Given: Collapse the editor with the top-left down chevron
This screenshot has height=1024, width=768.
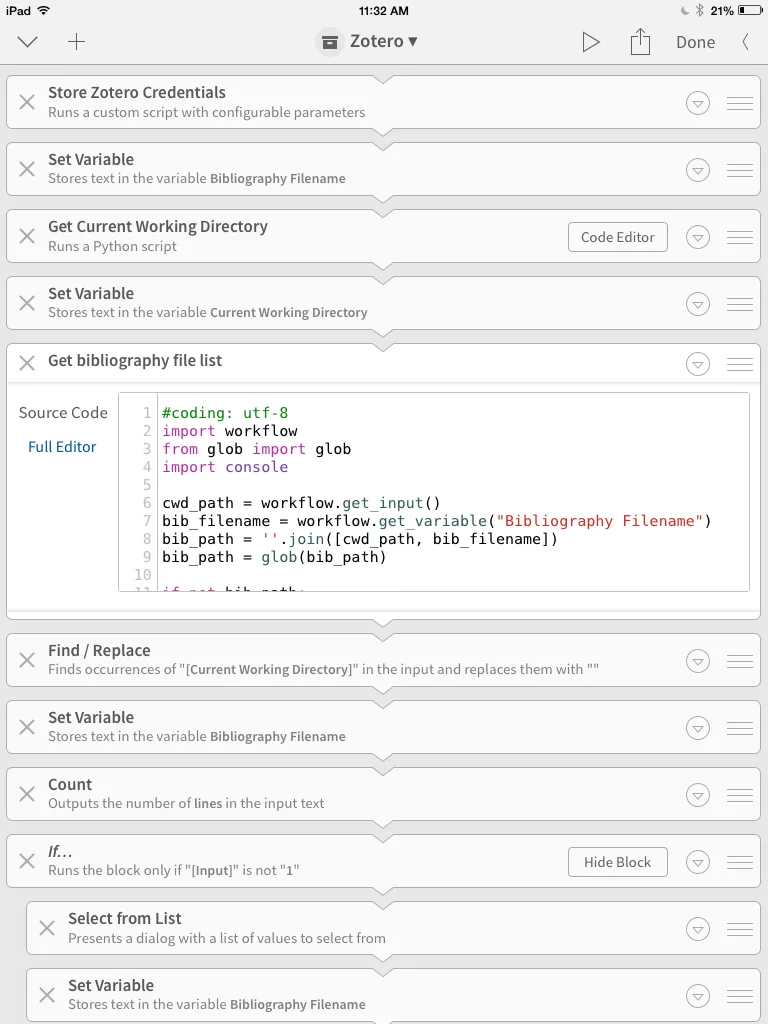Looking at the screenshot, I should pos(27,42).
